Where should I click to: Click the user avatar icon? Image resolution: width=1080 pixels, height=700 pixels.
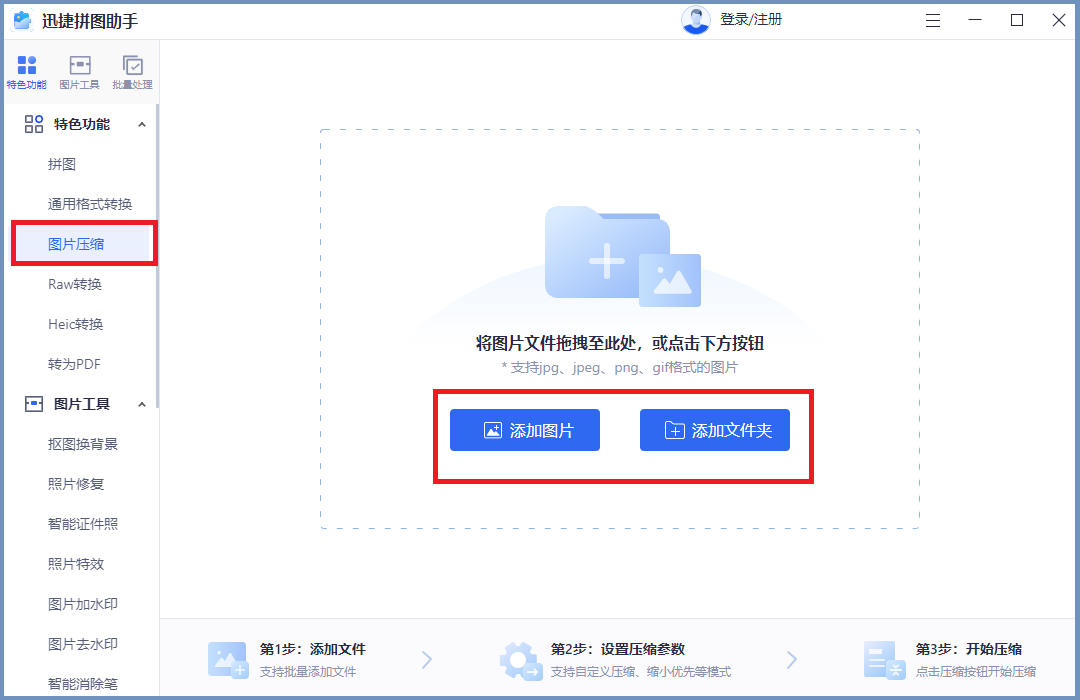696,20
